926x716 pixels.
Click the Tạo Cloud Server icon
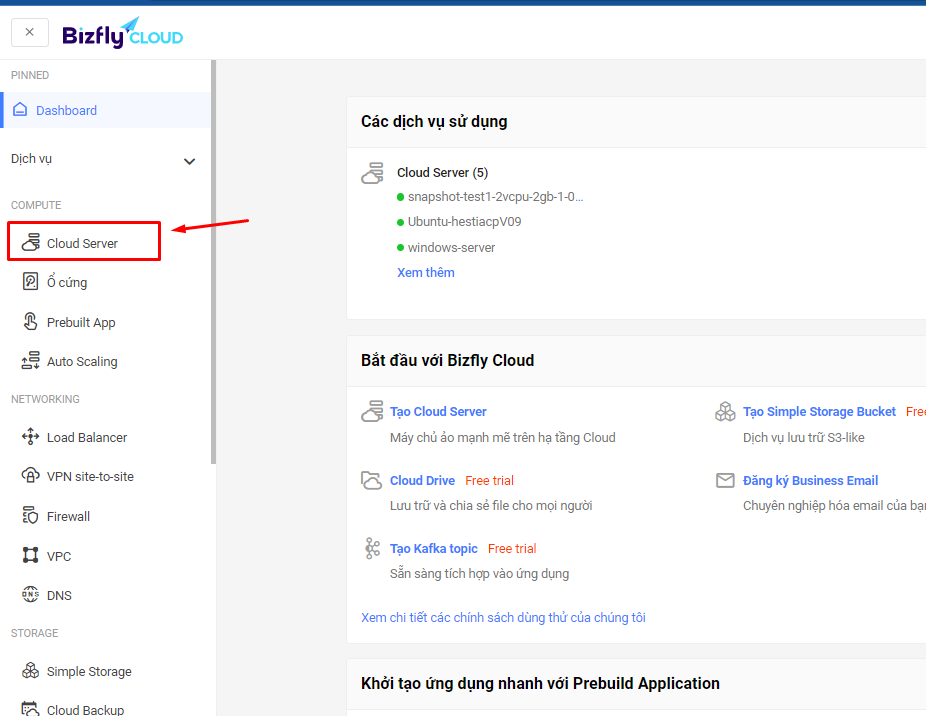(x=373, y=411)
